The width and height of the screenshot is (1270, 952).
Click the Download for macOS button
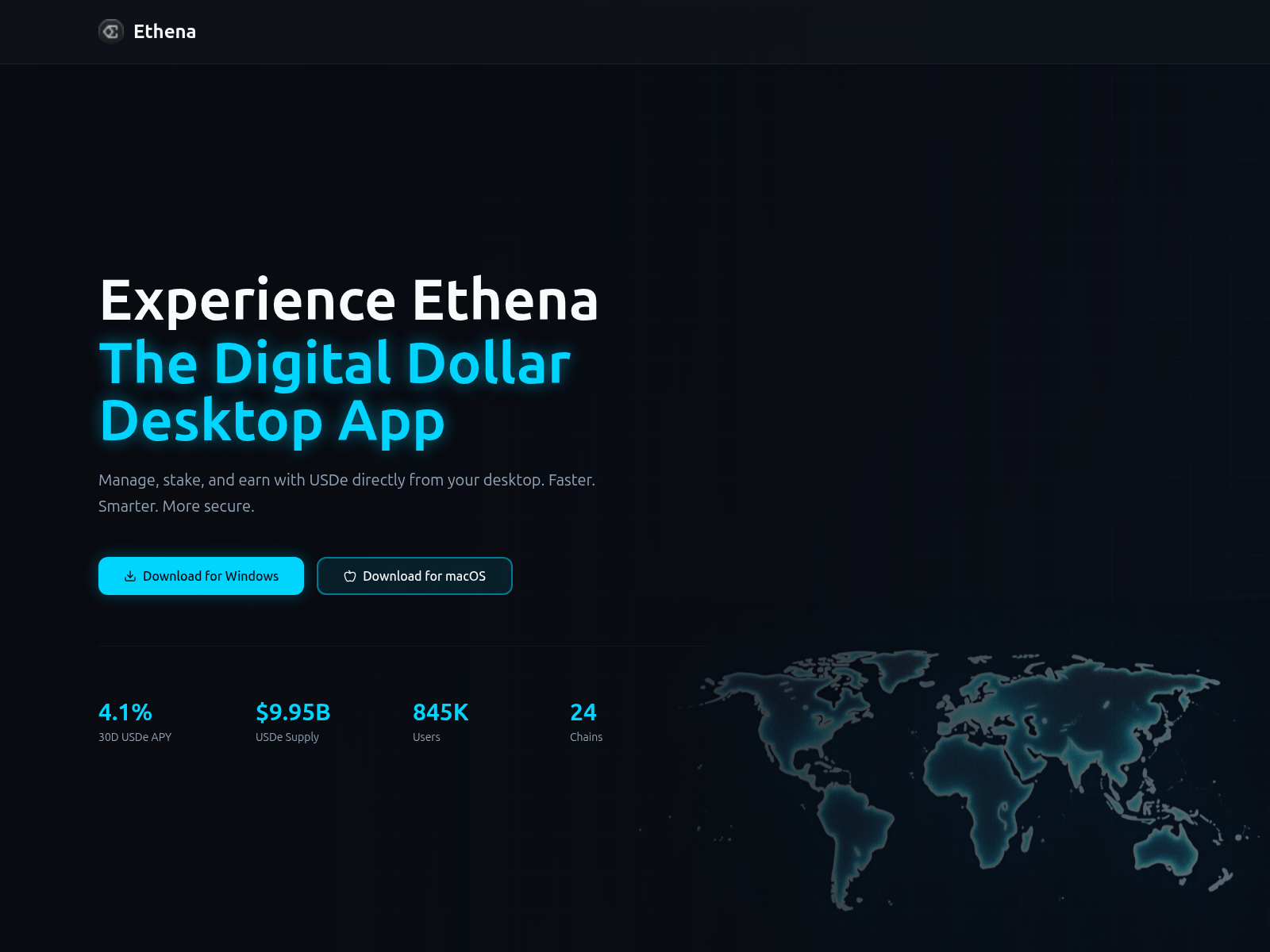[414, 576]
